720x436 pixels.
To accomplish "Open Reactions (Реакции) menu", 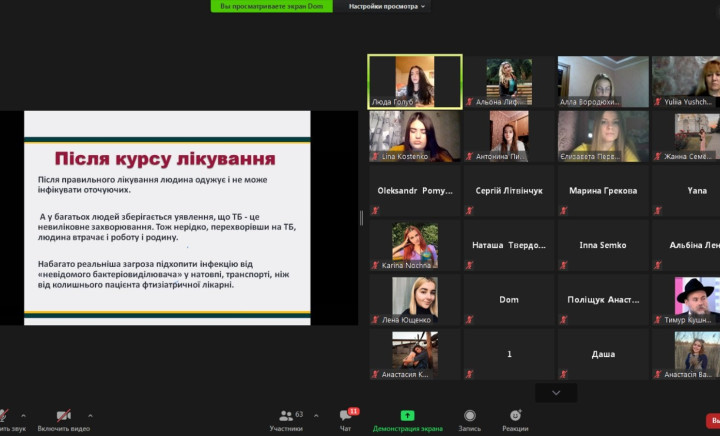I will (x=515, y=420).
